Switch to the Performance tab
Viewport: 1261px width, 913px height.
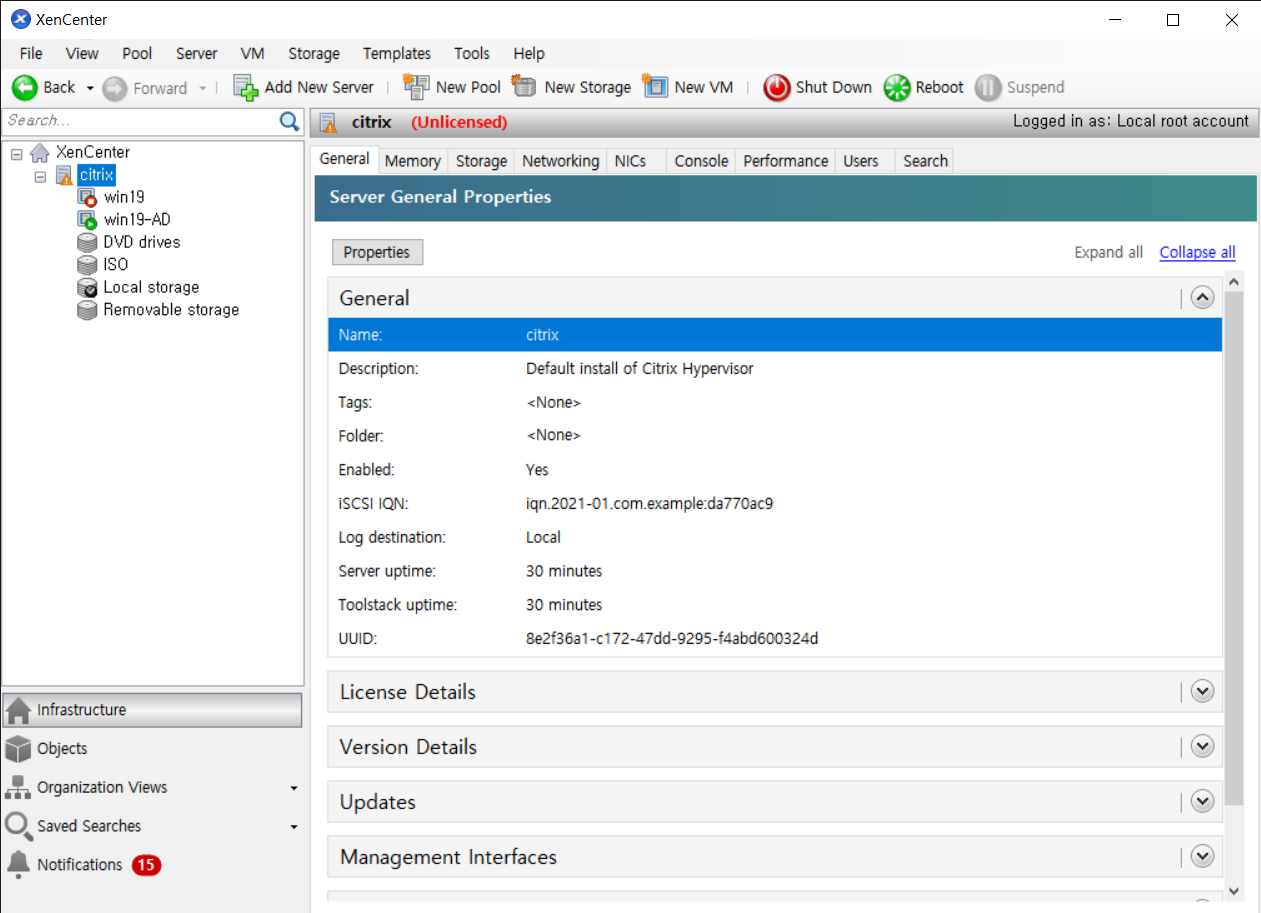[x=785, y=161]
